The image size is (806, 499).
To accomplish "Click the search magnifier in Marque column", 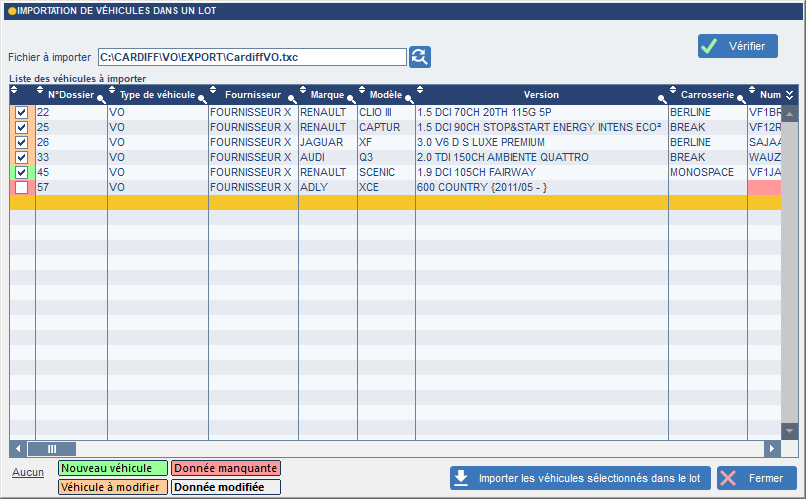I will point(352,99).
